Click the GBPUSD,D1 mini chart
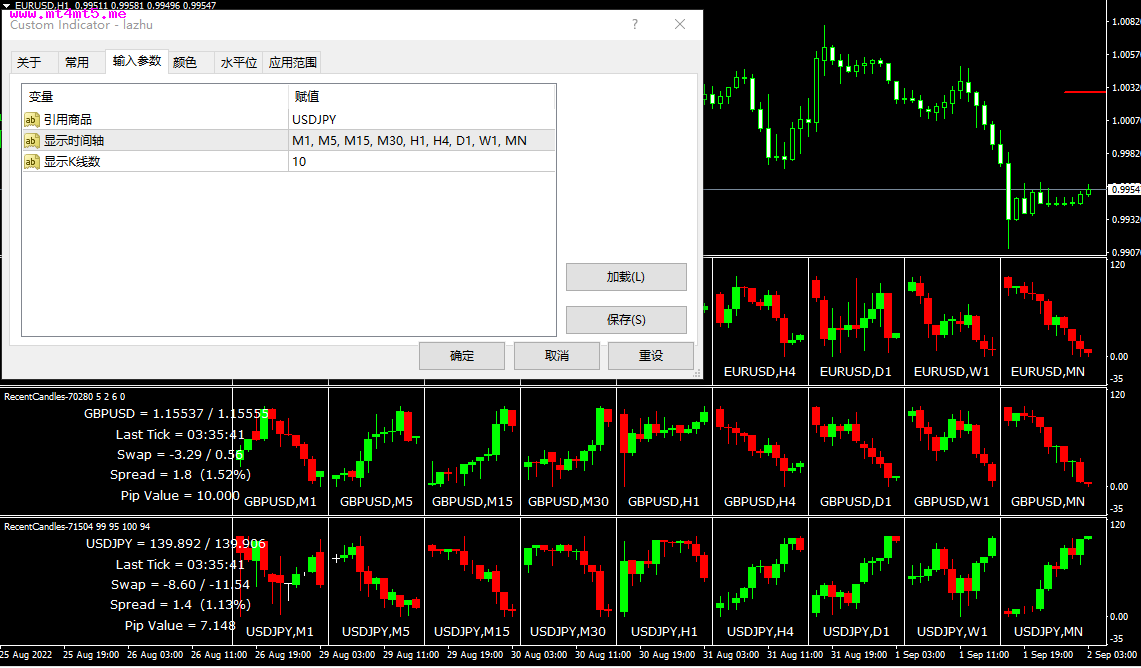Screen dimensions: 1141x668 856,451
